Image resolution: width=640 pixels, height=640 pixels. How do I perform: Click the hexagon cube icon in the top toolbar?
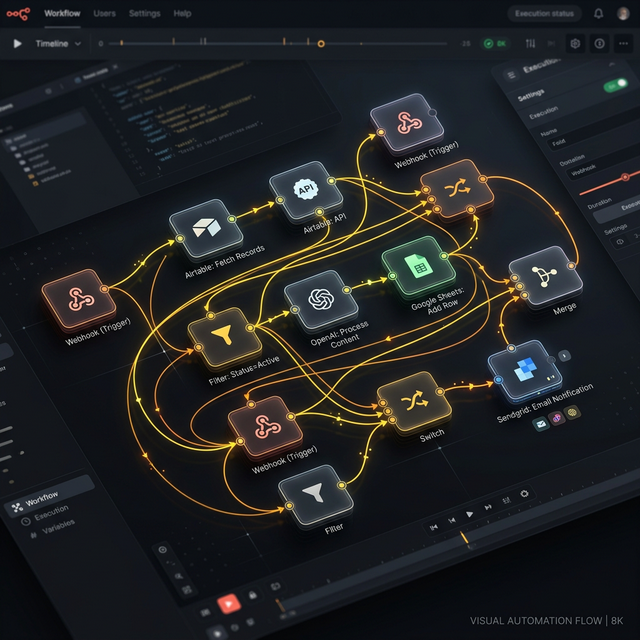click(x=575, y=43)
